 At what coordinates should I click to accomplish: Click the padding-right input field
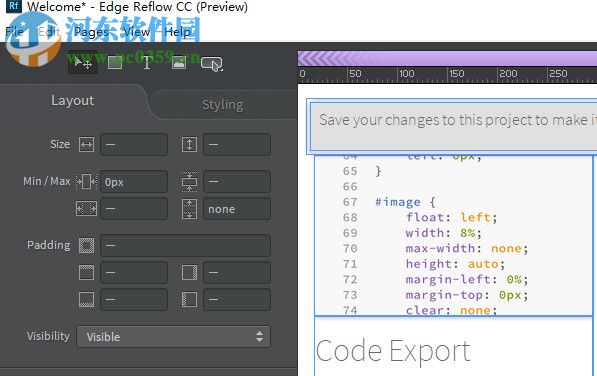(237, 272)
